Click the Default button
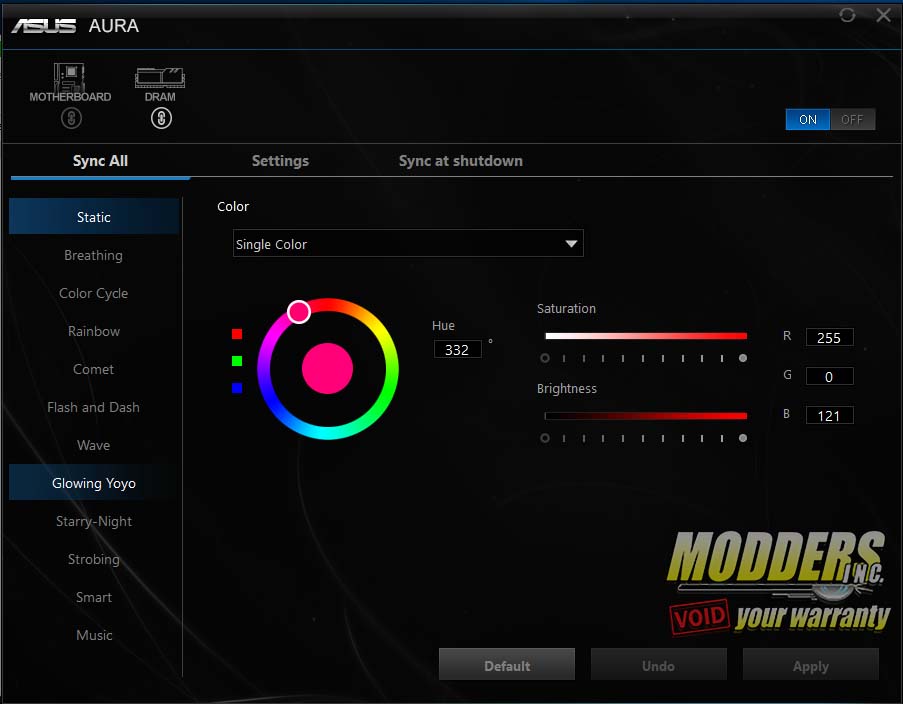903x704 pixels. 507,665
